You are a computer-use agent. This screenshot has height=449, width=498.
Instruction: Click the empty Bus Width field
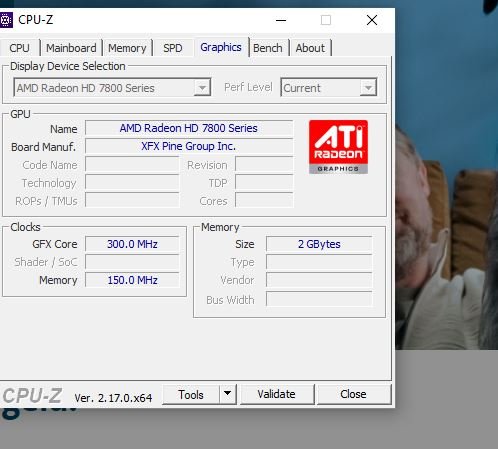[x=319, y=299]
